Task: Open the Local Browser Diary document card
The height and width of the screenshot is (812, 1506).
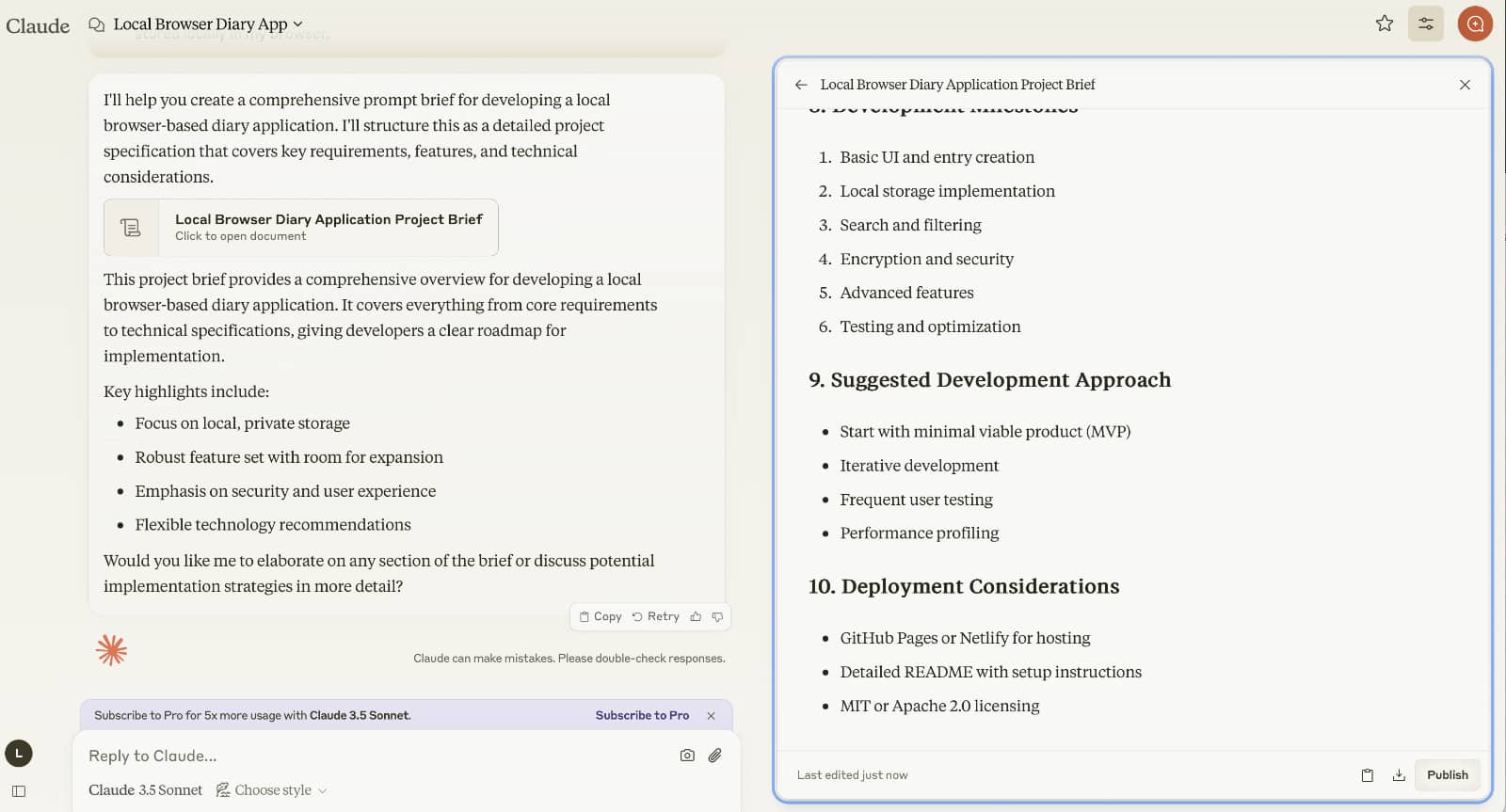Action: [x=301, y=228]
